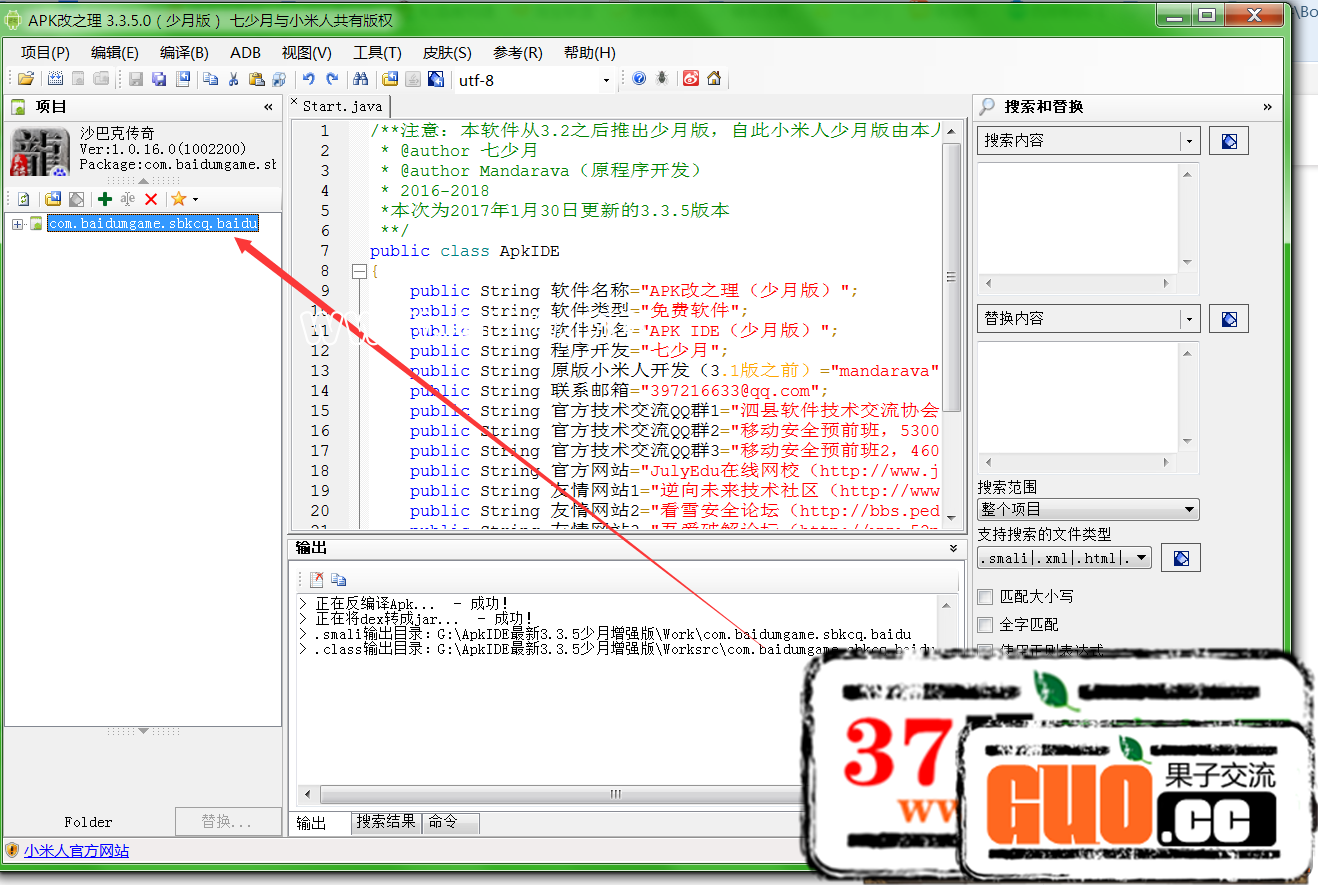Open the utf-8 encoding dropdown
This screenshot has height=885, width=1318.
point(605,81)
